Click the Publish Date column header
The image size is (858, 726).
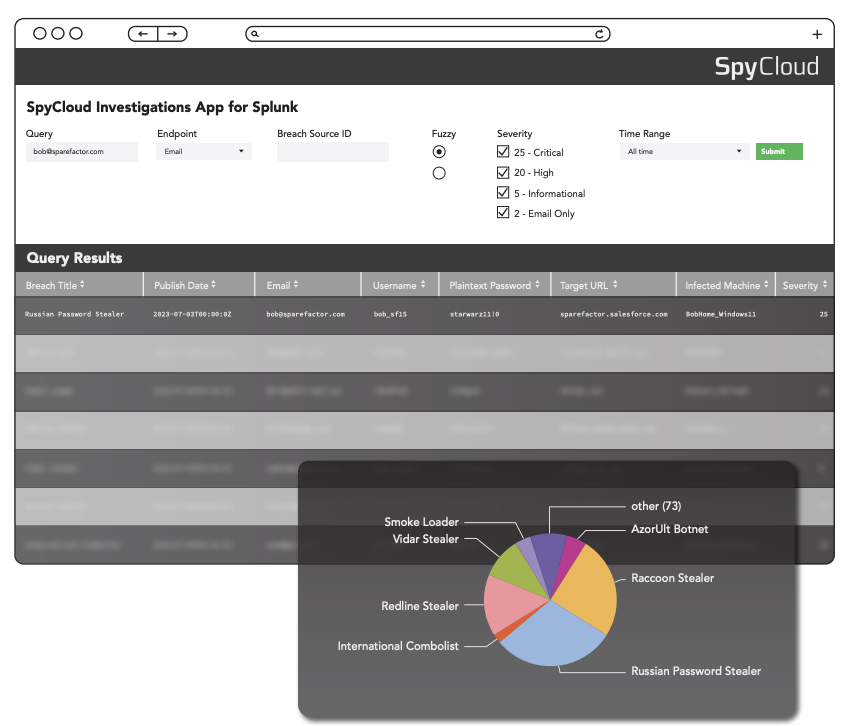click(199, 284)
